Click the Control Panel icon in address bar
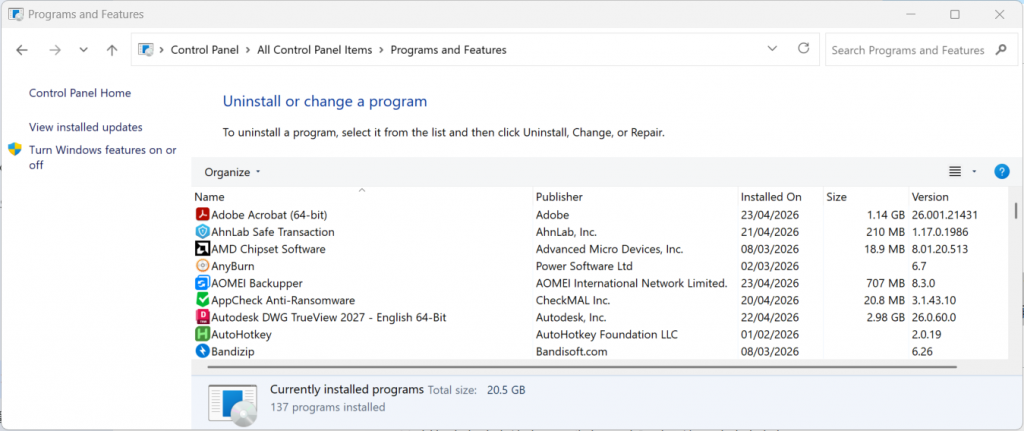 (x=146, y=50)
